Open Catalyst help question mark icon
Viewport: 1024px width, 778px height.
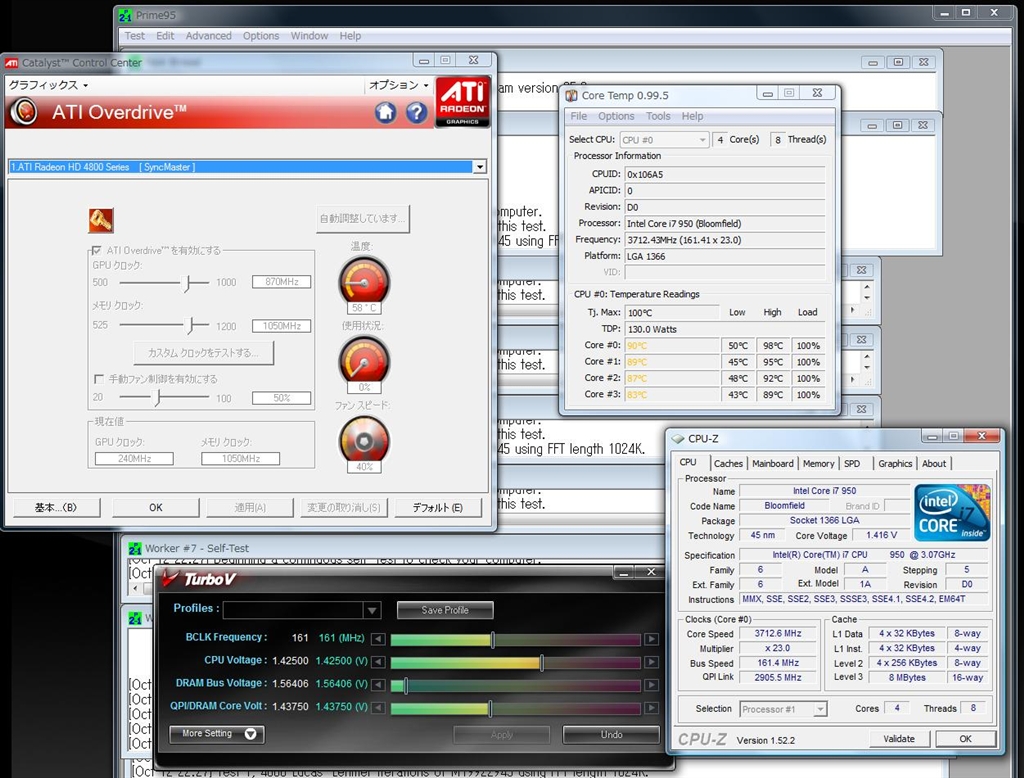coord(416,112)
